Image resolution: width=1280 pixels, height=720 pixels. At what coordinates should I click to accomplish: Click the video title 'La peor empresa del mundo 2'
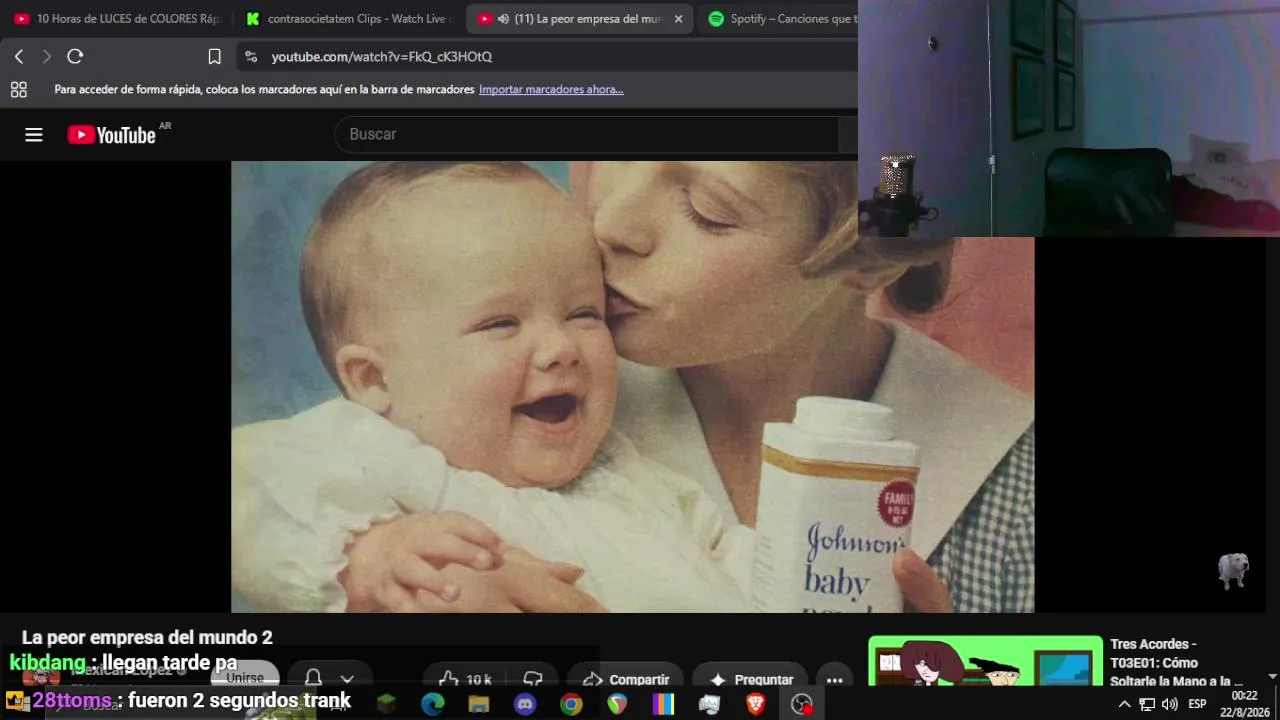[x=147, y=638]
